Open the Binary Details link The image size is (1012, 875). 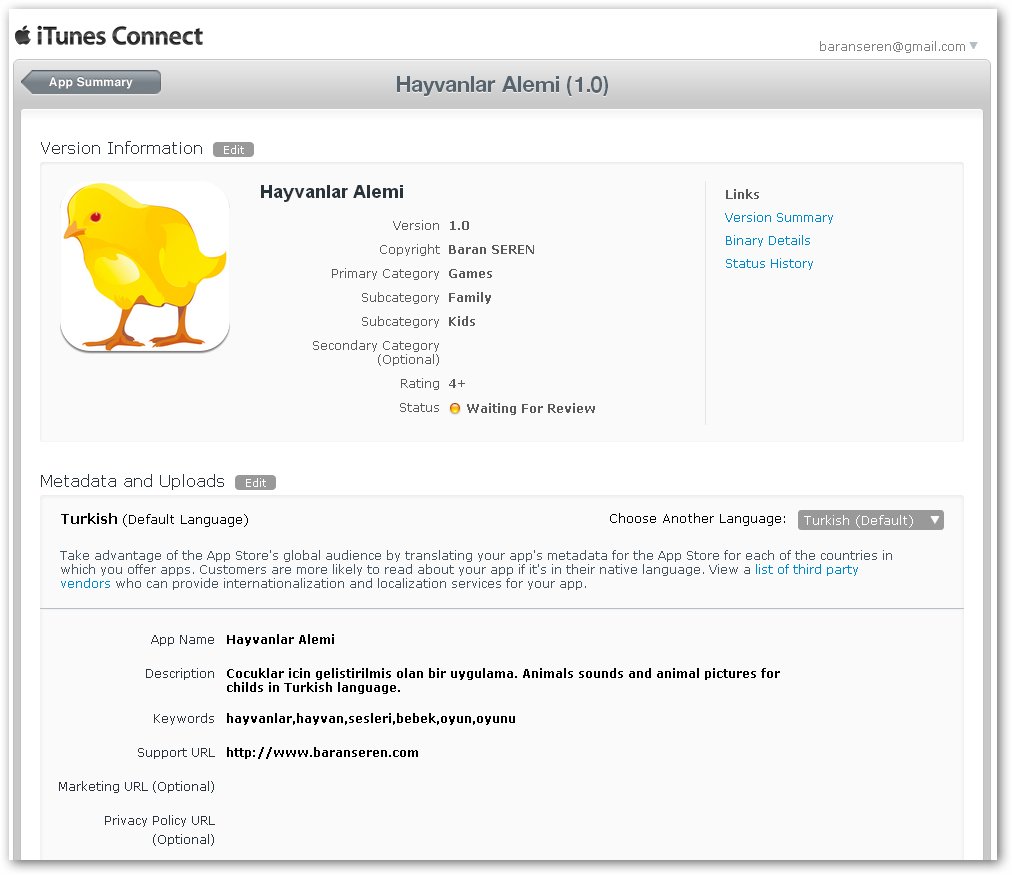[767, 241]
